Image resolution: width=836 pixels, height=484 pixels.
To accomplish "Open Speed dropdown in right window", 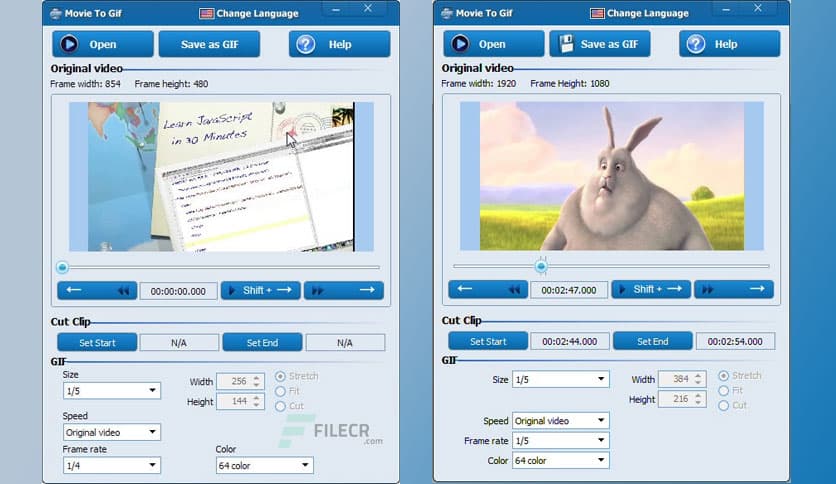I will pyautogui.click(x=560, y=421).
